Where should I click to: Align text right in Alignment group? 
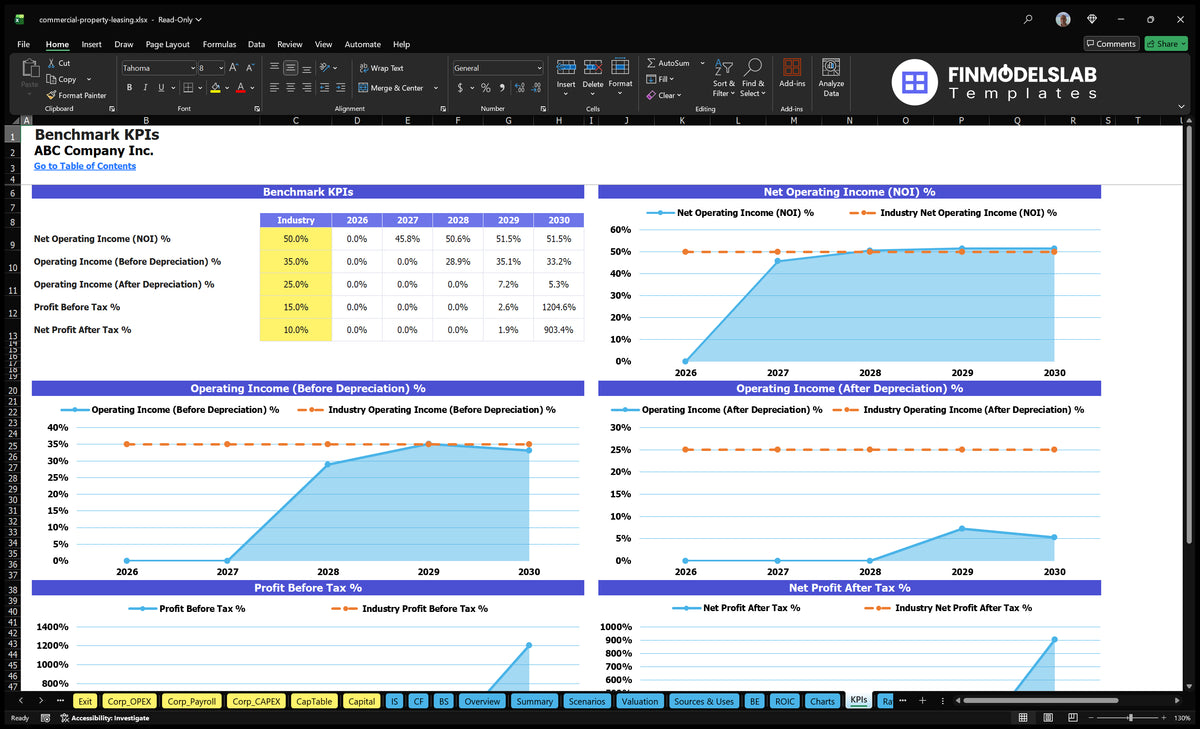click(x=306, y=88)
